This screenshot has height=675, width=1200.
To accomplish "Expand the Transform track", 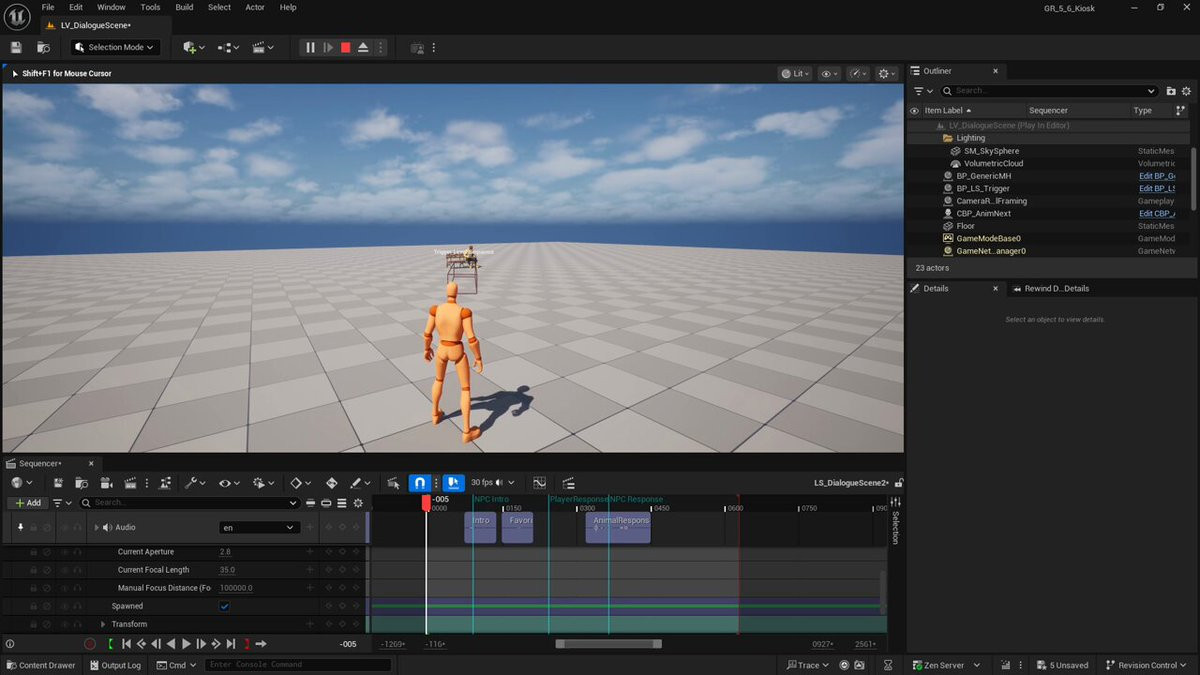I will pos(103,624).
